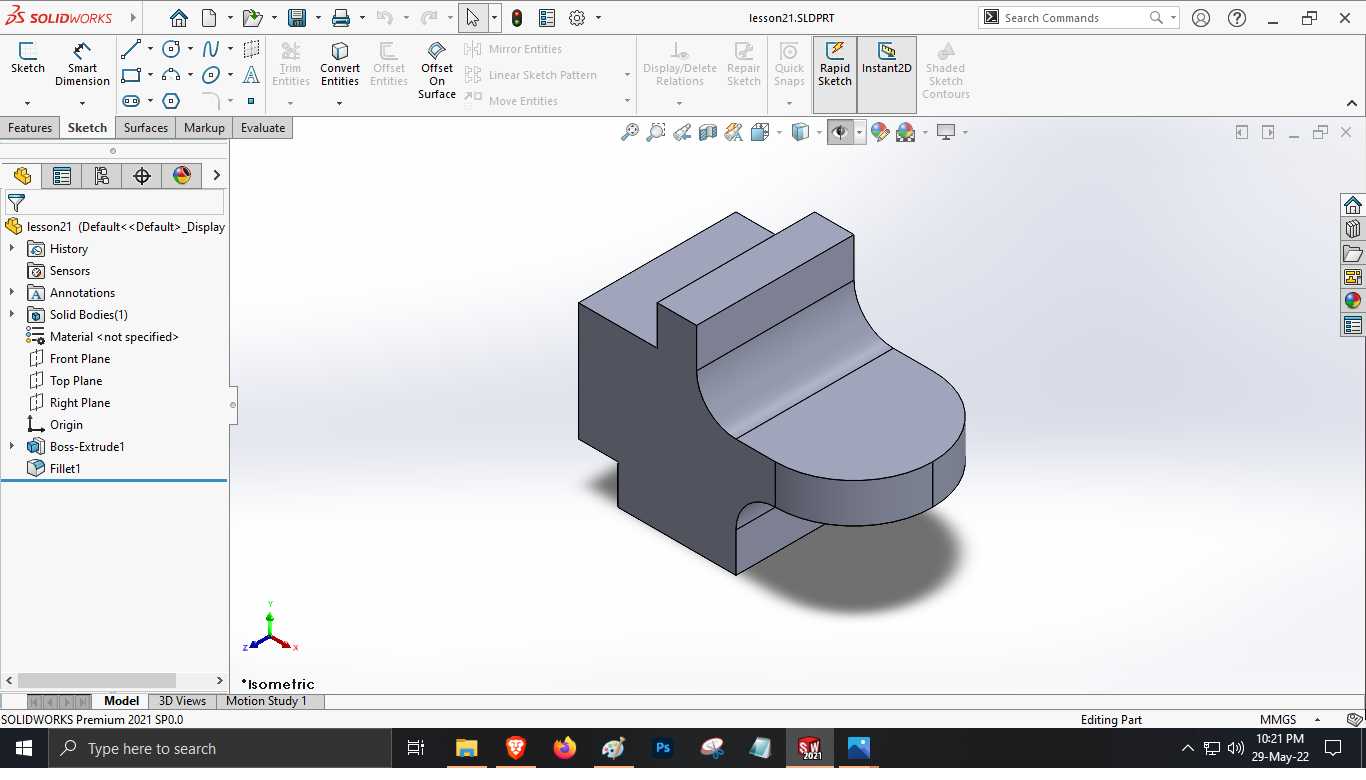Screen dimensions: 1366x780
Task: Open Photoshop from the Windows taskbar
Action: 662,748
